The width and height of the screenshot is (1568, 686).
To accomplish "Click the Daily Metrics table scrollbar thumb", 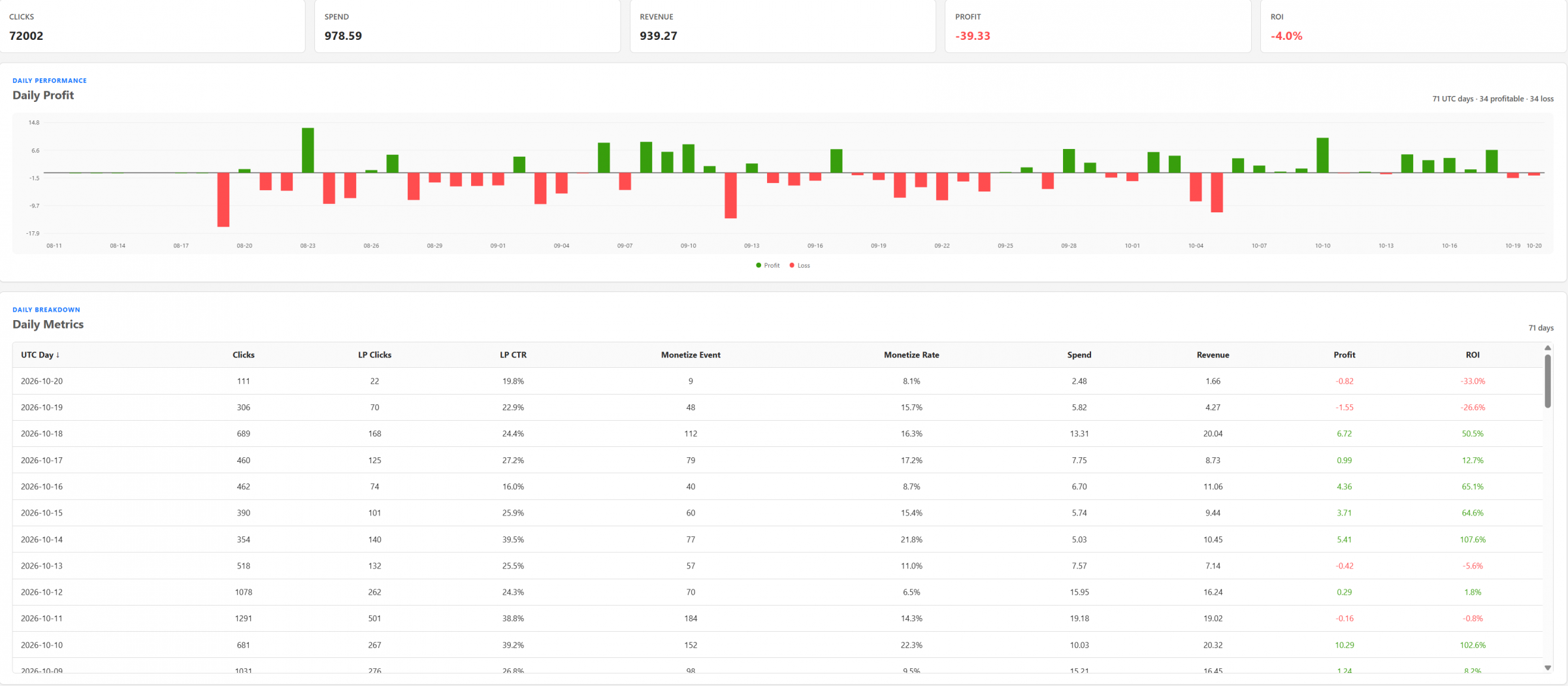I will point(1548,381).
